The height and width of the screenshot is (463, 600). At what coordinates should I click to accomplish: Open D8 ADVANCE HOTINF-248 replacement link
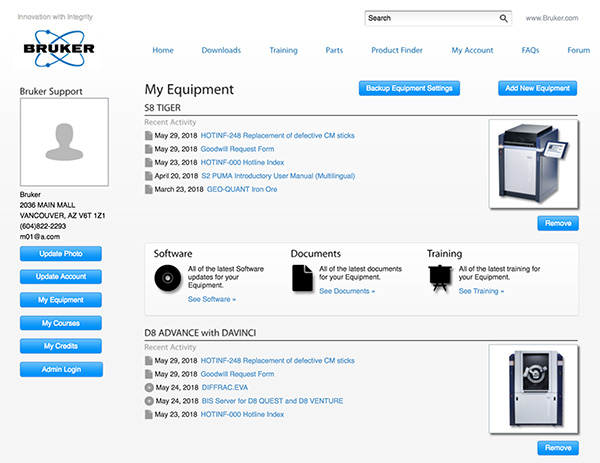(277, 360)
